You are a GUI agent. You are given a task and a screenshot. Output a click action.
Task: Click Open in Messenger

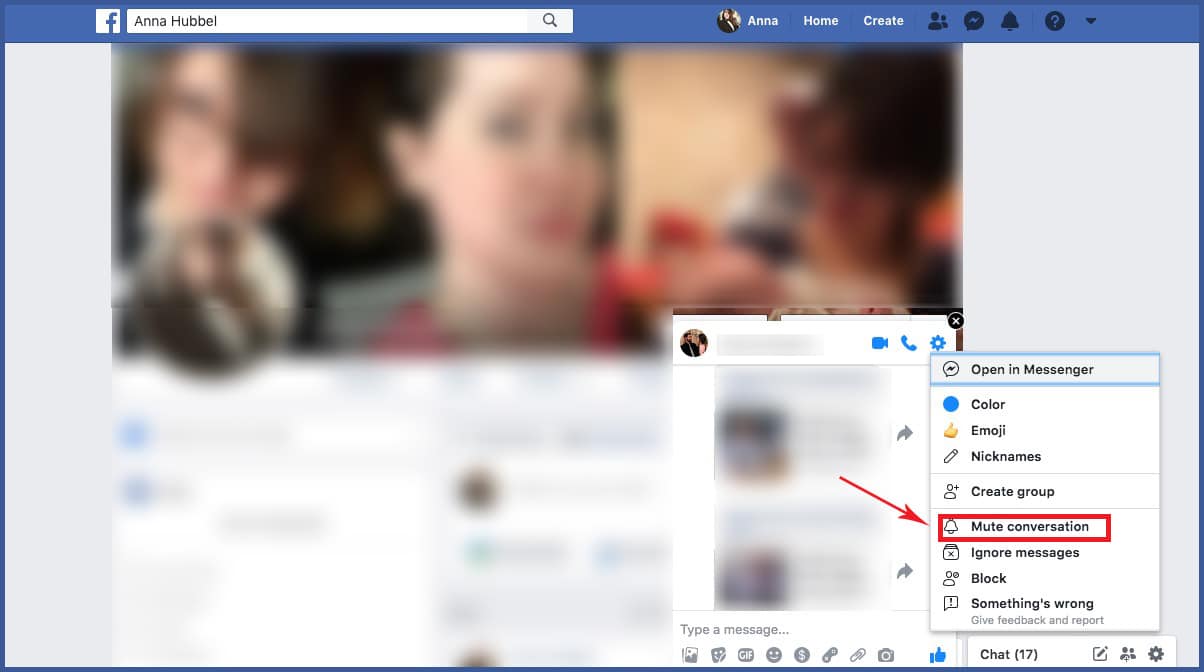(x=1032, y=369)
